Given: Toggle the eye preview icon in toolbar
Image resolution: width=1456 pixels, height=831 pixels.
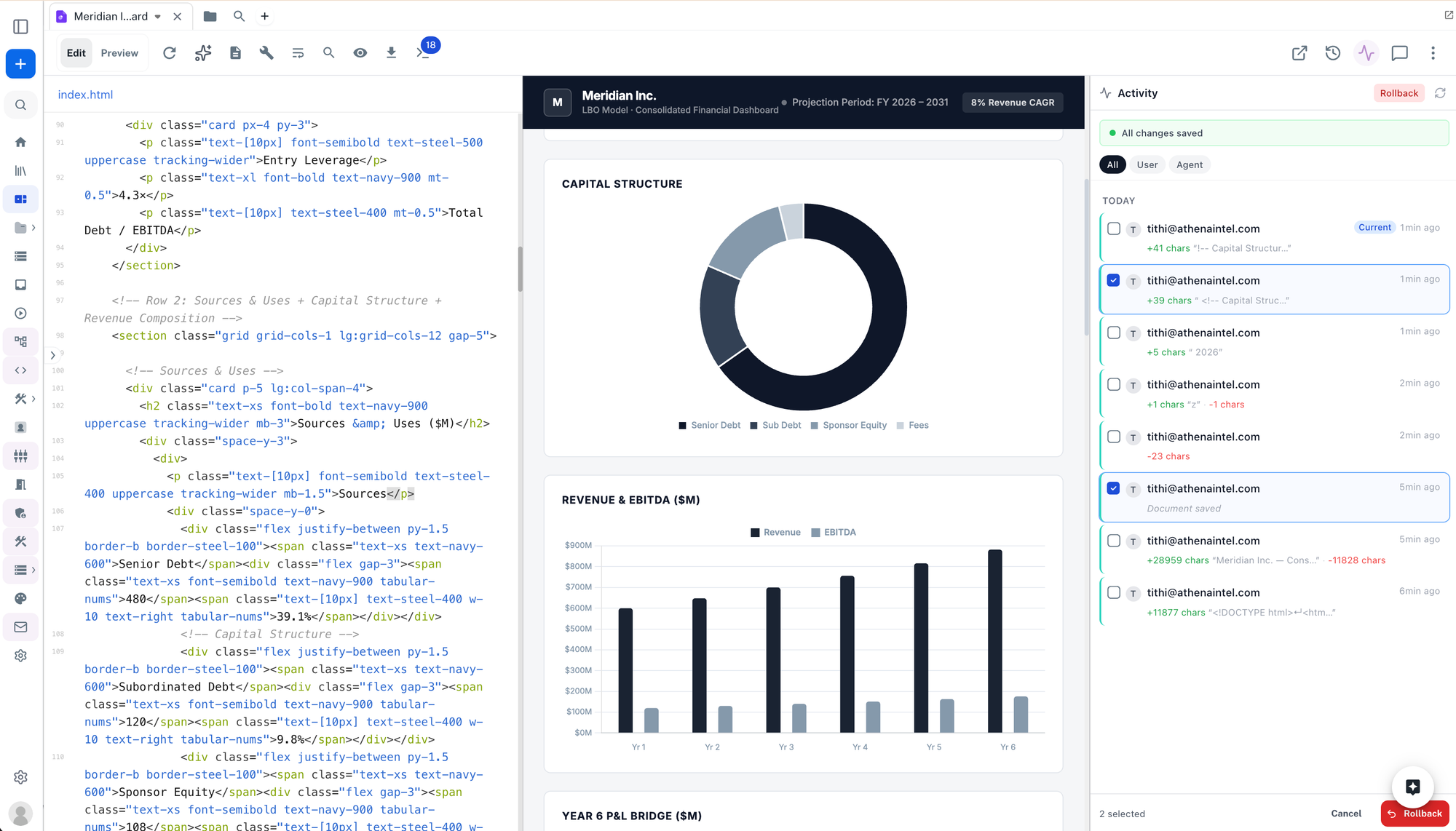Looking at the screenshot, I should (x=360, y=52).
